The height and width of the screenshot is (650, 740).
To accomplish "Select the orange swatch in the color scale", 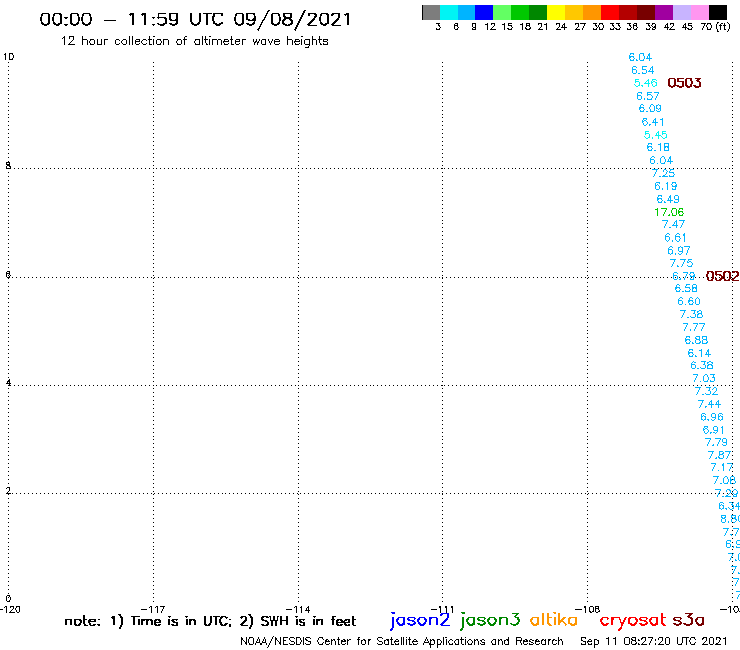I will [592, 12].
